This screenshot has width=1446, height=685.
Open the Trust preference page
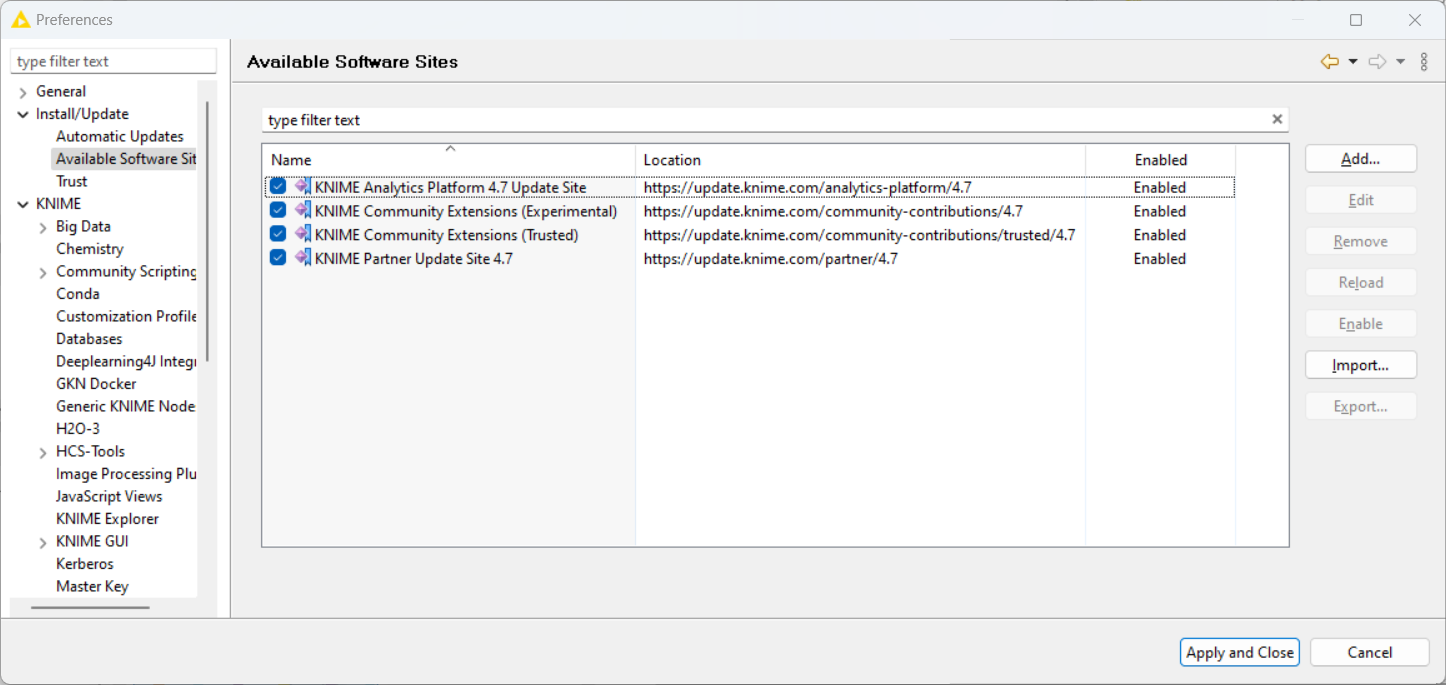[72, 181]
